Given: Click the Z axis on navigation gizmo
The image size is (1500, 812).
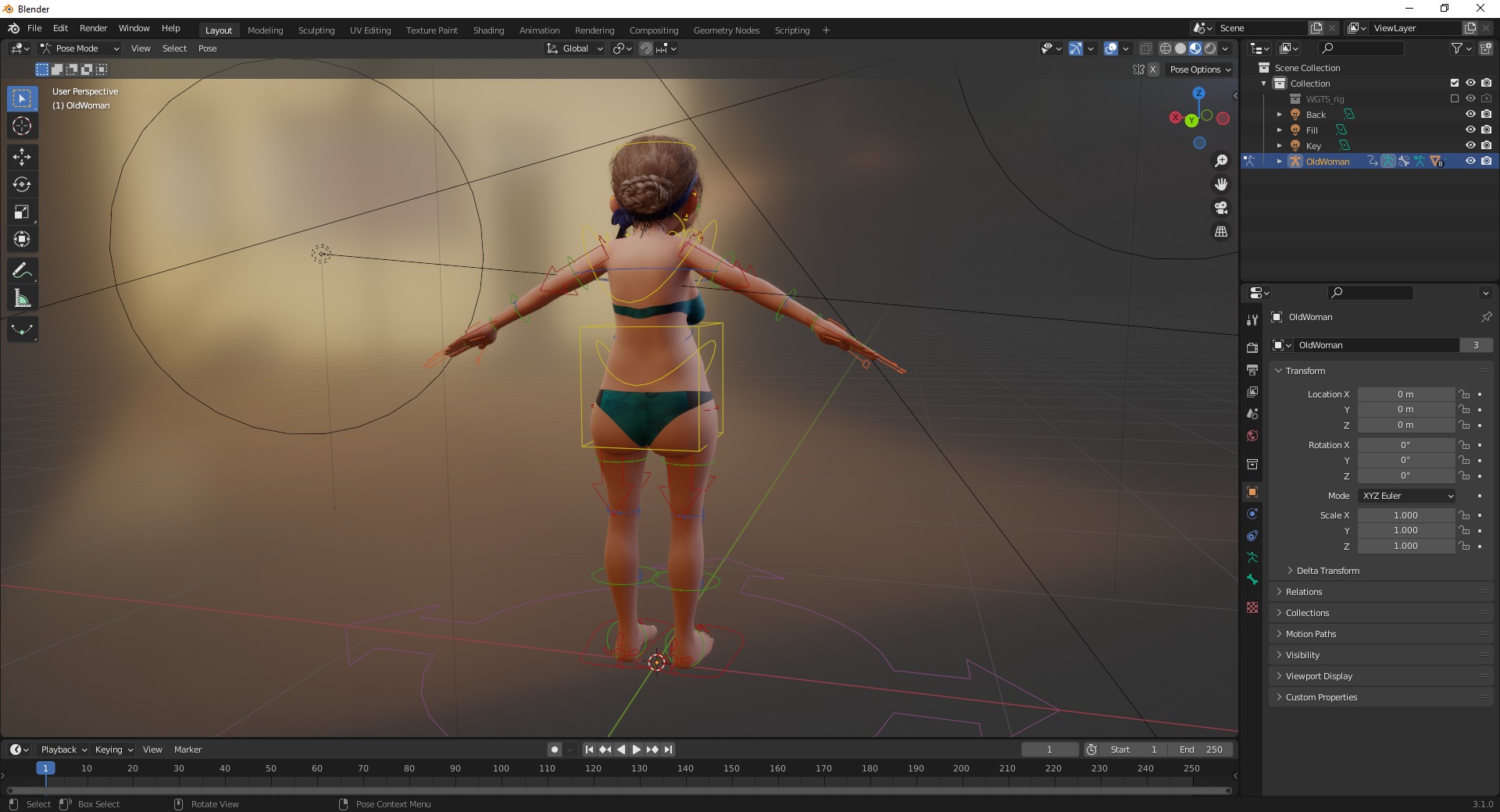Looking at the screenshot, I should pyautogui.click(x=1198, y=93).
